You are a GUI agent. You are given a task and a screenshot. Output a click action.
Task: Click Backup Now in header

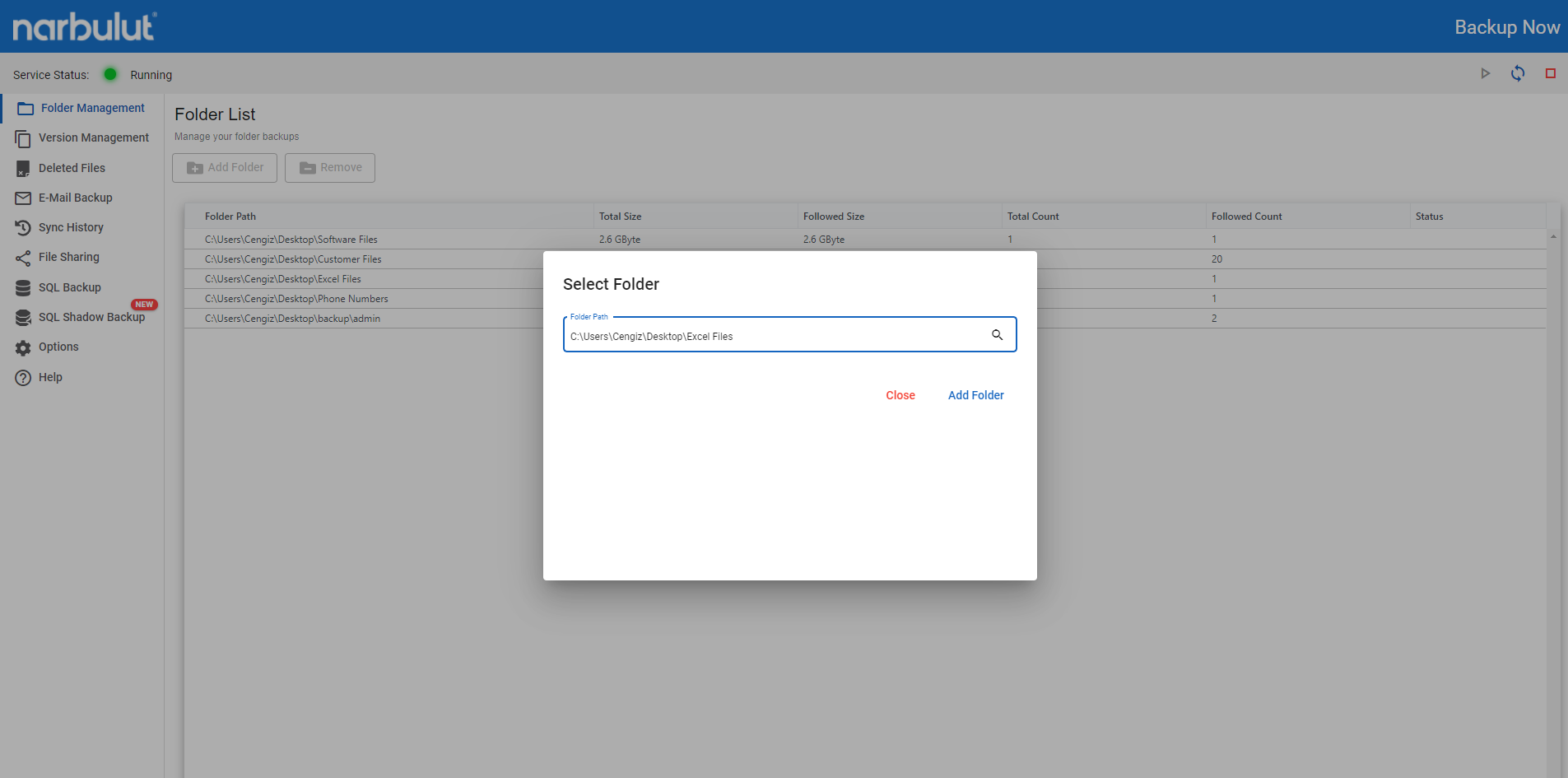pos(1506,27)
